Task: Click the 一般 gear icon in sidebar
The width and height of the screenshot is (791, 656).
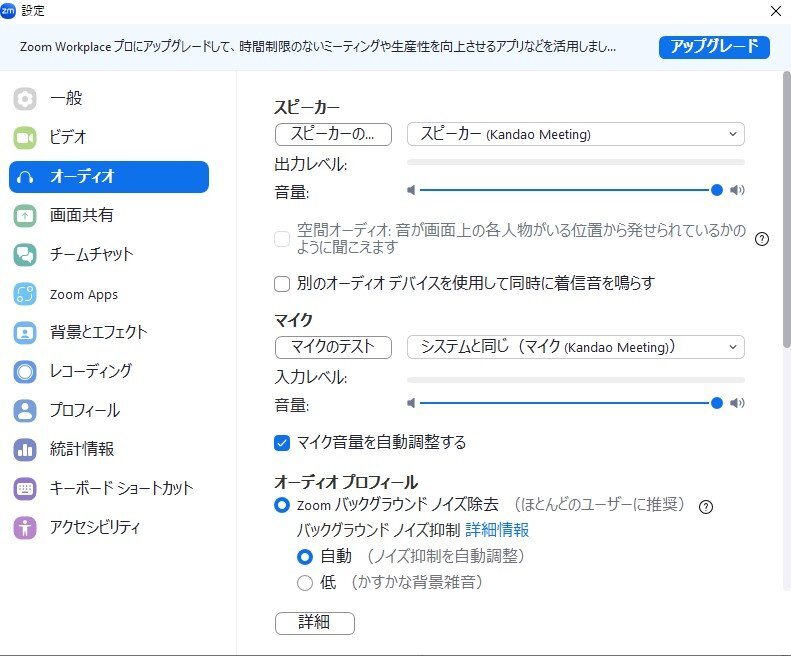Action: 25,98
